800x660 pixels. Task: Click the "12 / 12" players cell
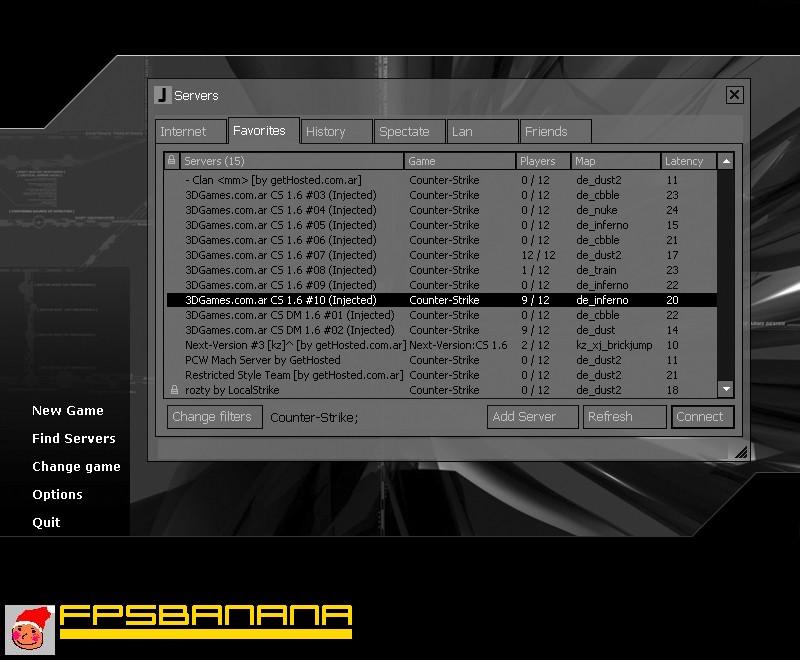point(538,255)
